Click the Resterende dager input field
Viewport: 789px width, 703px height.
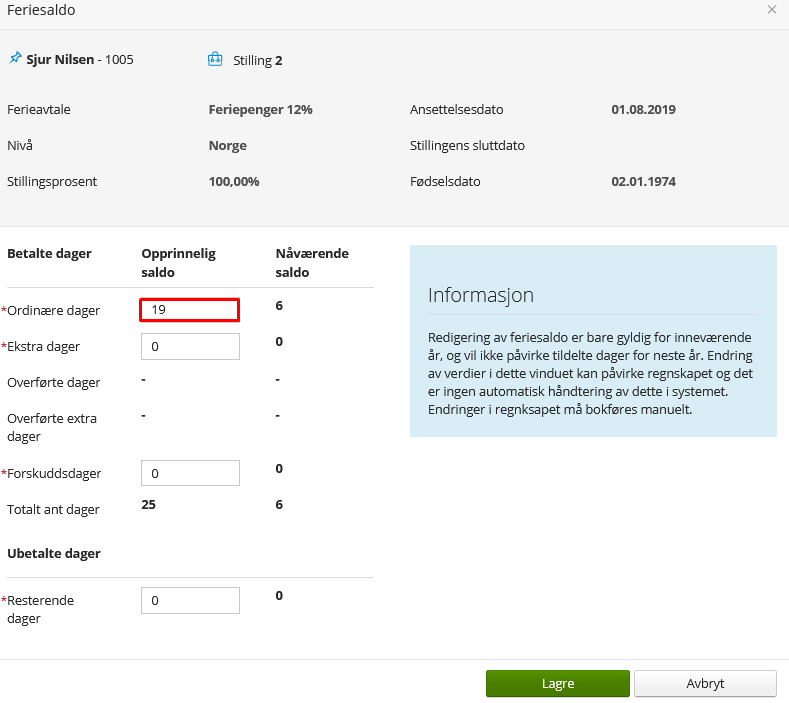(189, 600)
